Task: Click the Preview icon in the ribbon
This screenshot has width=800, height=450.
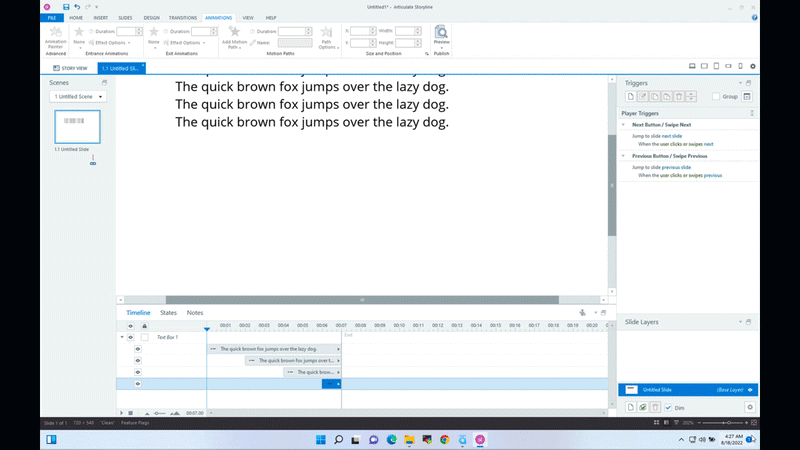Action: [441, 34]
